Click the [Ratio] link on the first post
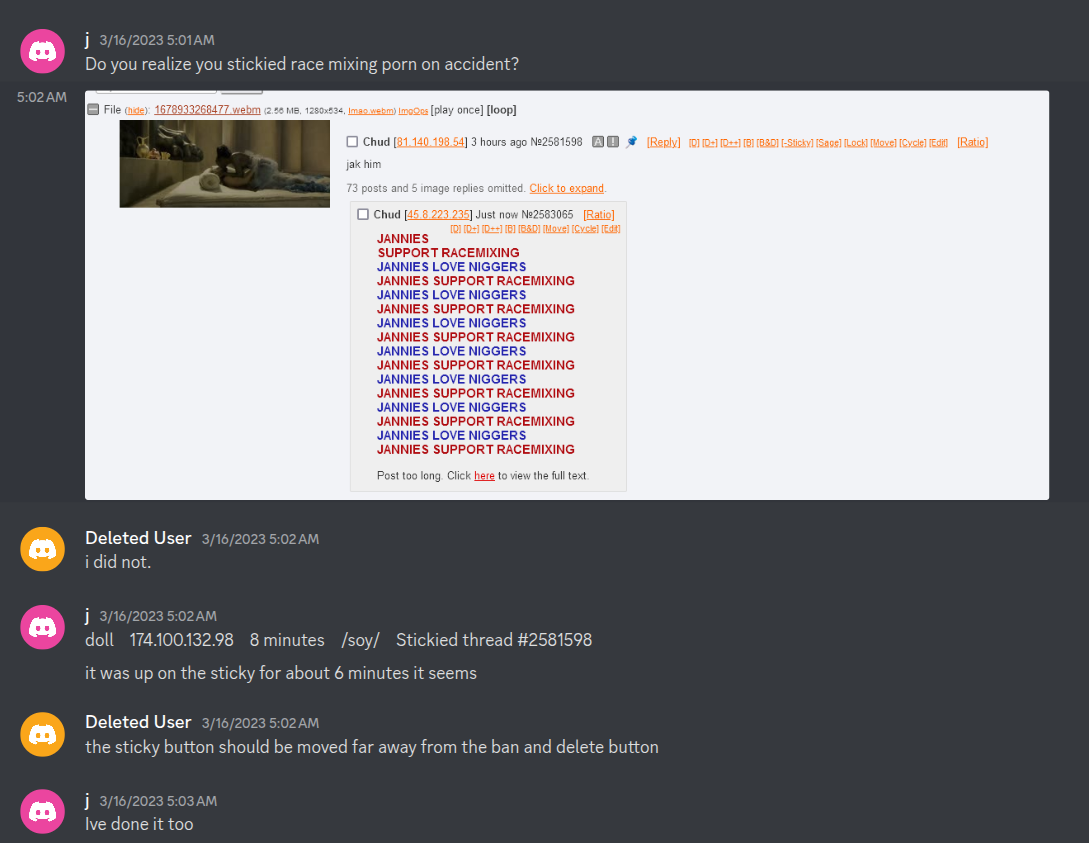 pyautogui.click(x=972, y=142)
